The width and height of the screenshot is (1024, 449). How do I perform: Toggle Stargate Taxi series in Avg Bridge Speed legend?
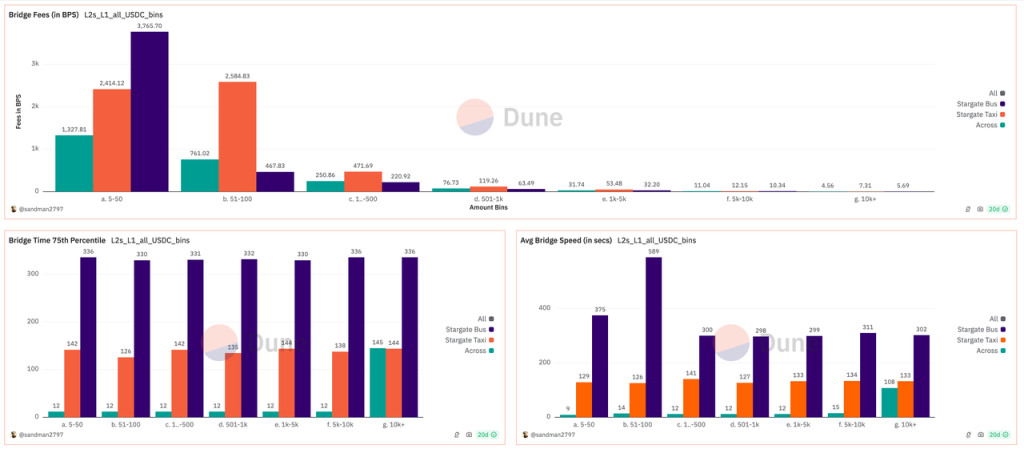coord(978,340)
